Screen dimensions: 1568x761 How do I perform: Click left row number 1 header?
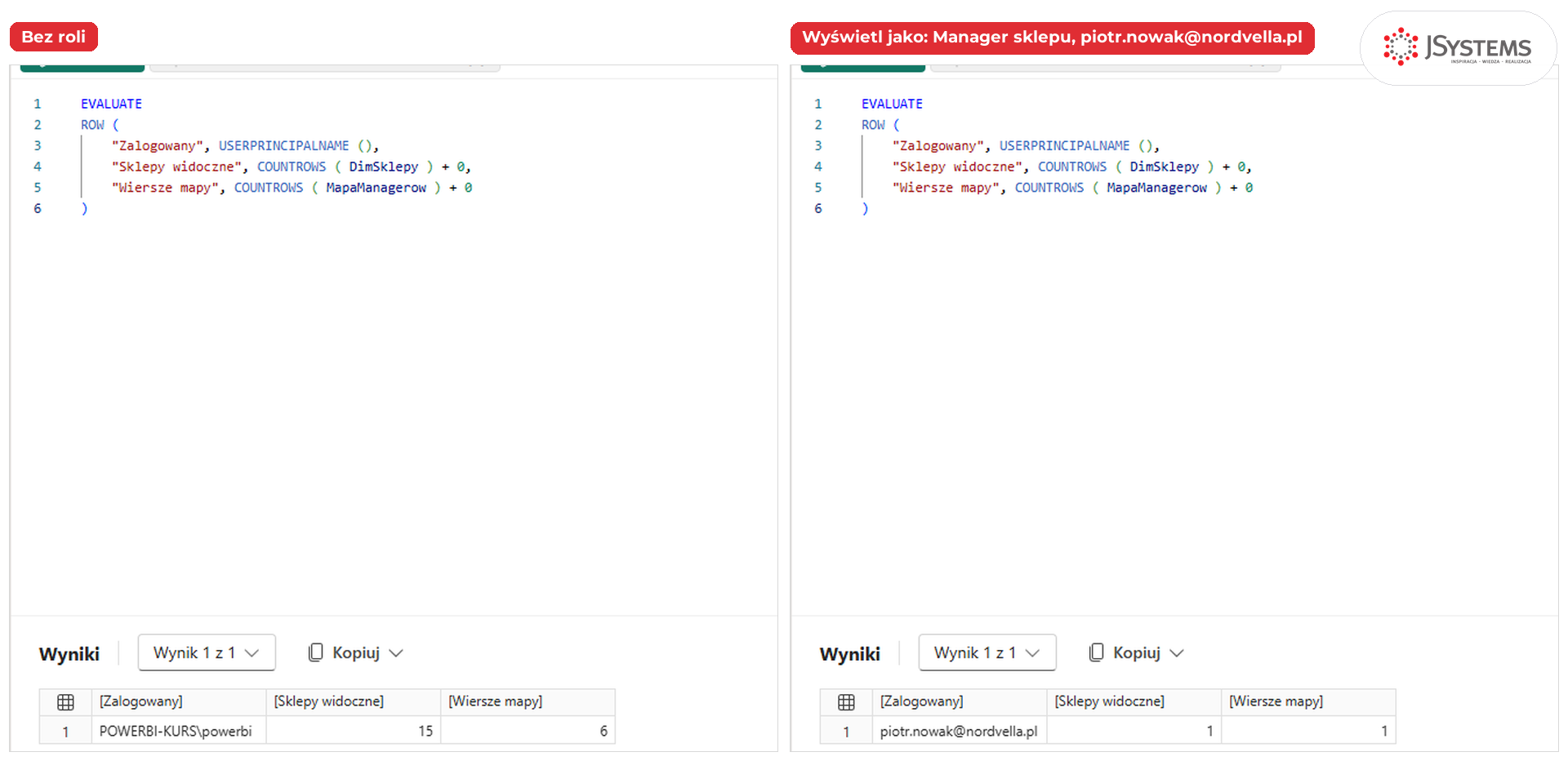[65, 732]
